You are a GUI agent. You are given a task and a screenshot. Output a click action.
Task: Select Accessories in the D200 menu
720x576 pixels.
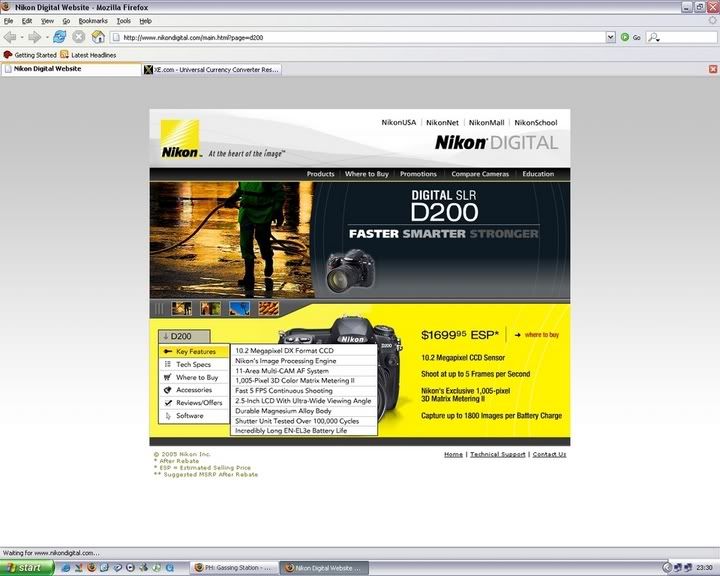click(x=194, y=390)
